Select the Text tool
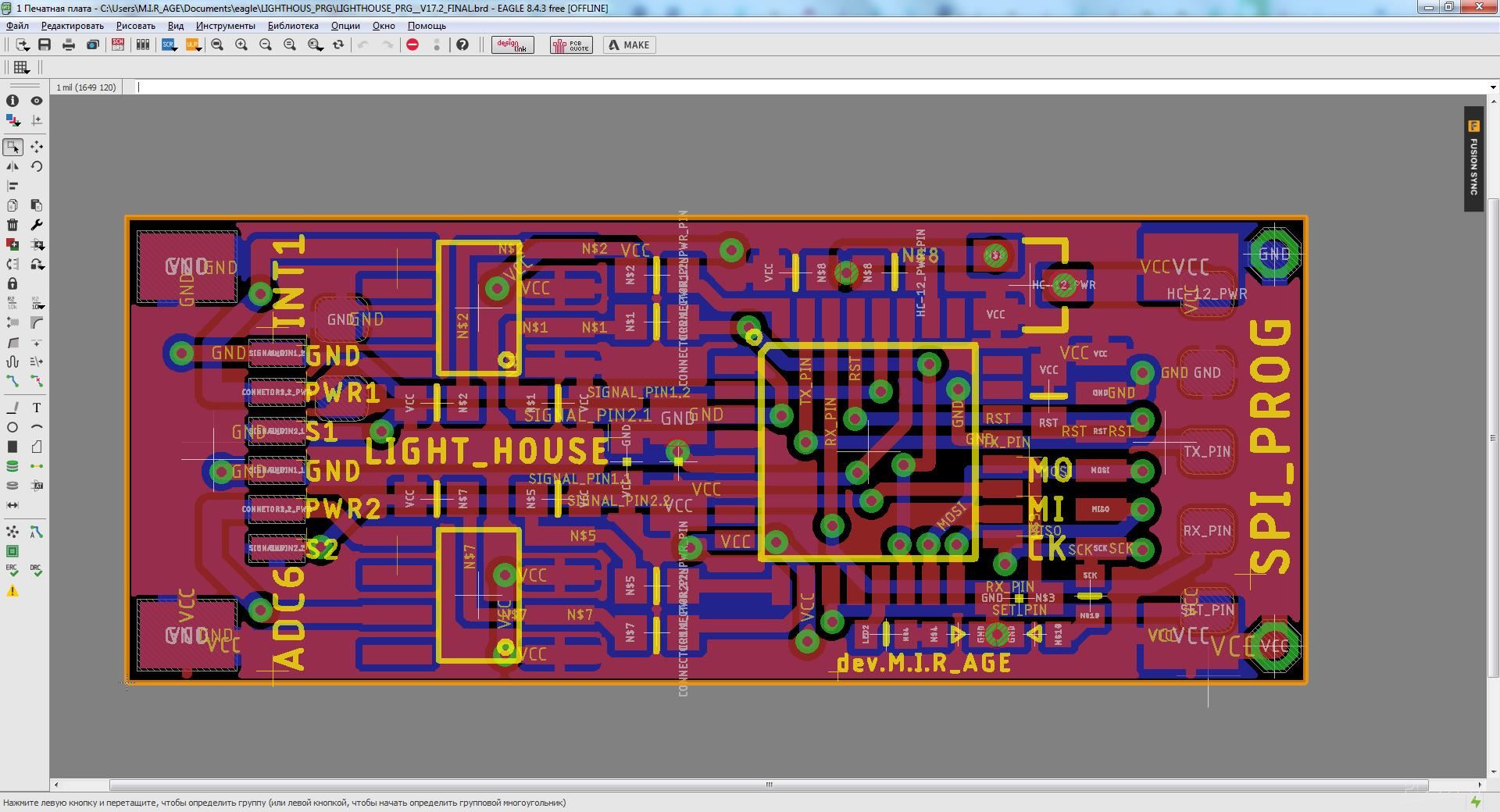 [37, 408]
